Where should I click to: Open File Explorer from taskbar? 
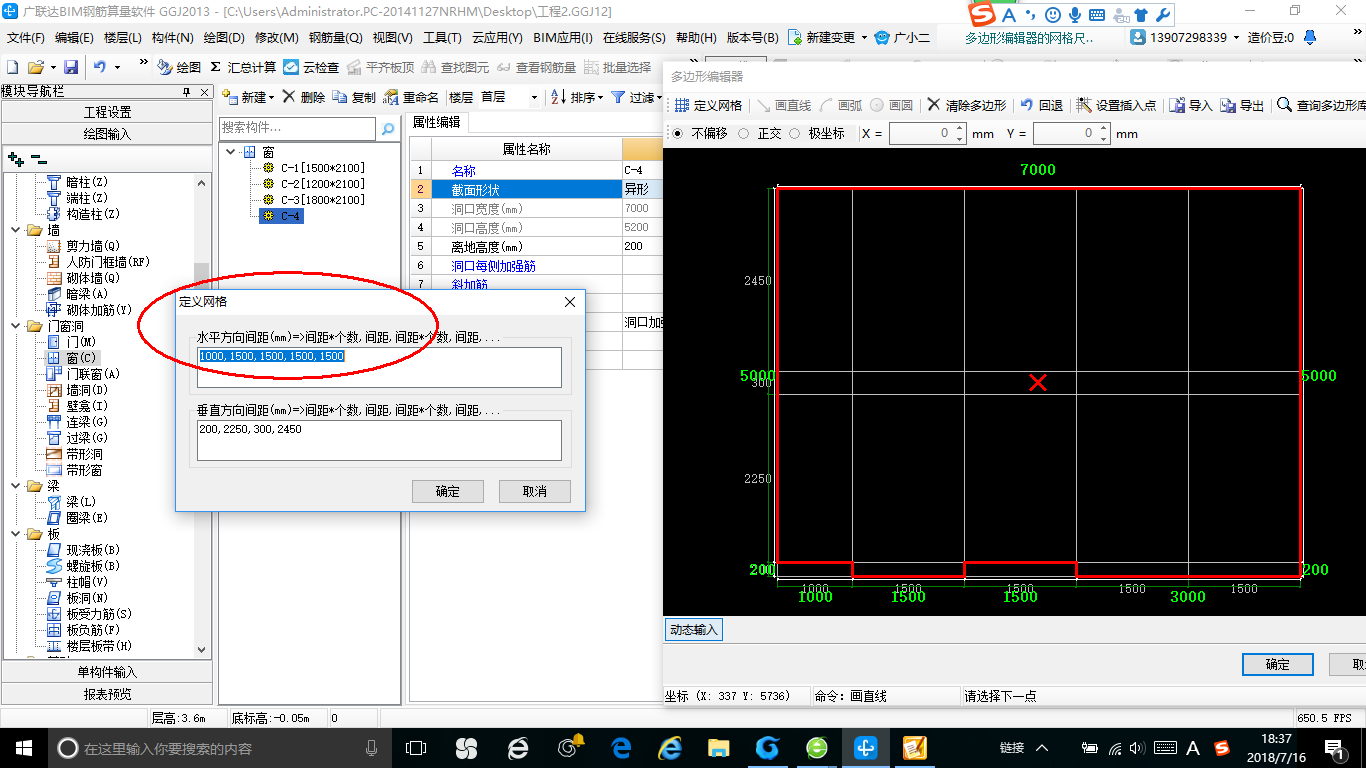[x=718, y=748]
